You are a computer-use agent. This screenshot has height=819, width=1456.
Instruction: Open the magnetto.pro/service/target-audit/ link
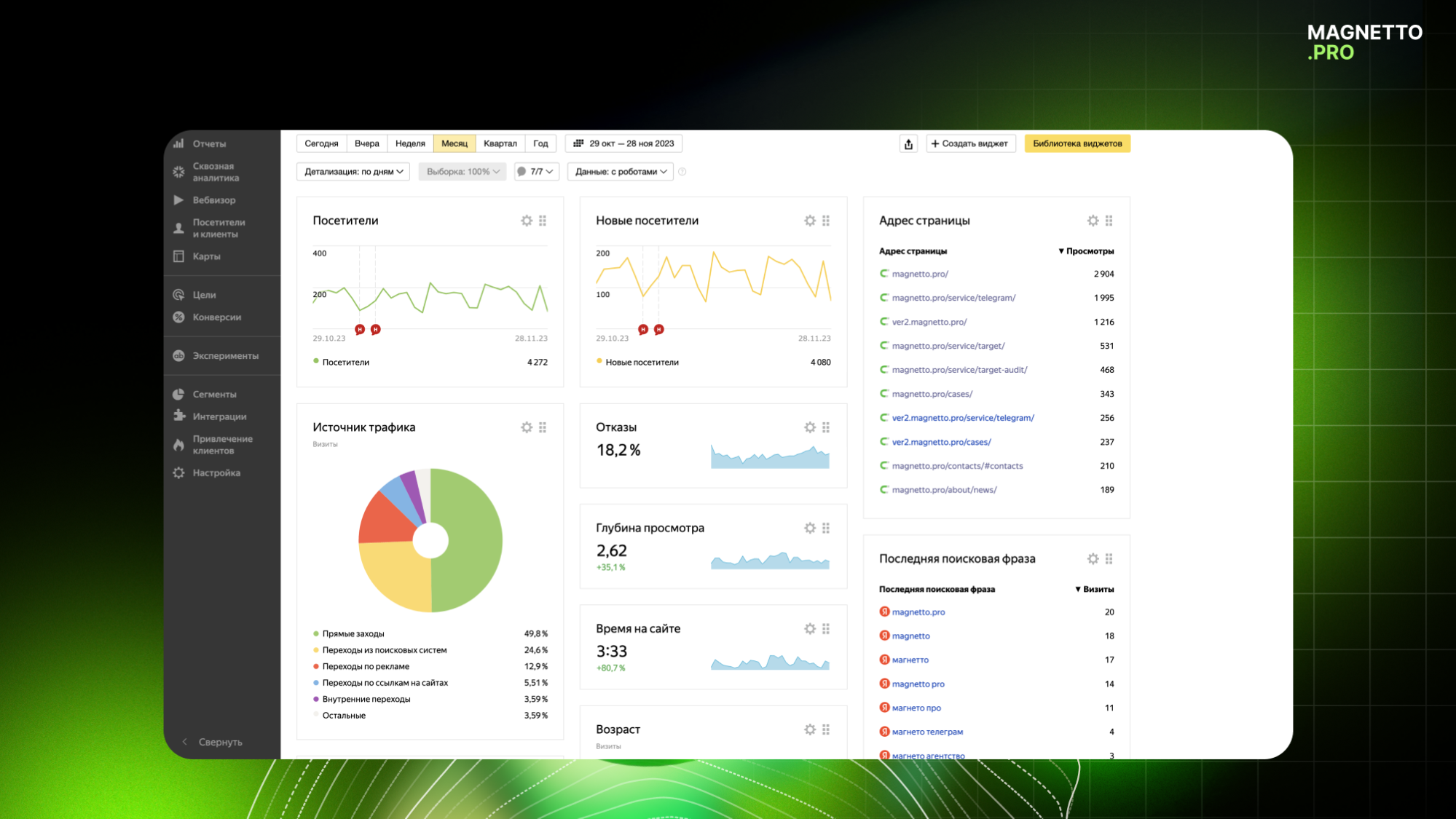[x=959, y=370]
